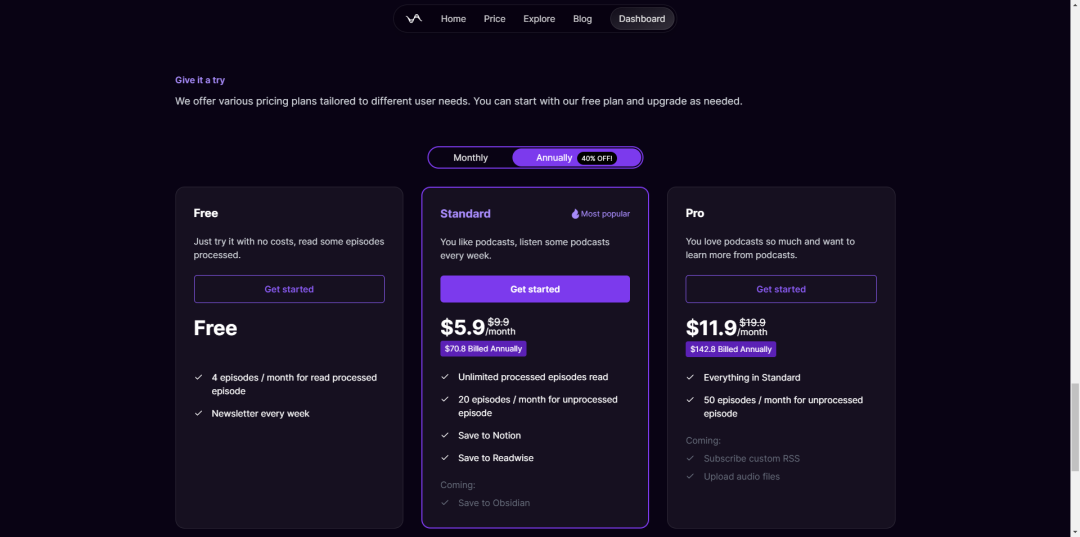Switch billing to Monthly

pos(470,158)
